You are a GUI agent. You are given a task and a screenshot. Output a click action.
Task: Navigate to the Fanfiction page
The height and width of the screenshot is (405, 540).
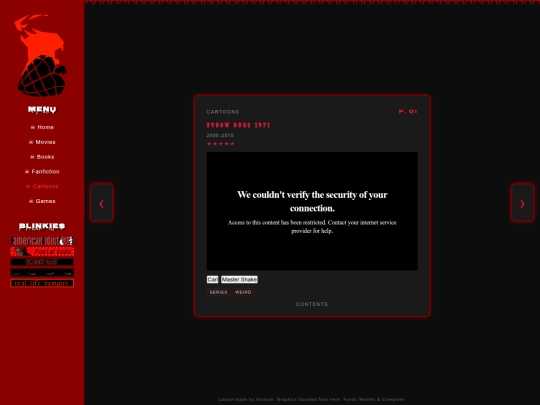pyautogui.click(x=42, y=172)
